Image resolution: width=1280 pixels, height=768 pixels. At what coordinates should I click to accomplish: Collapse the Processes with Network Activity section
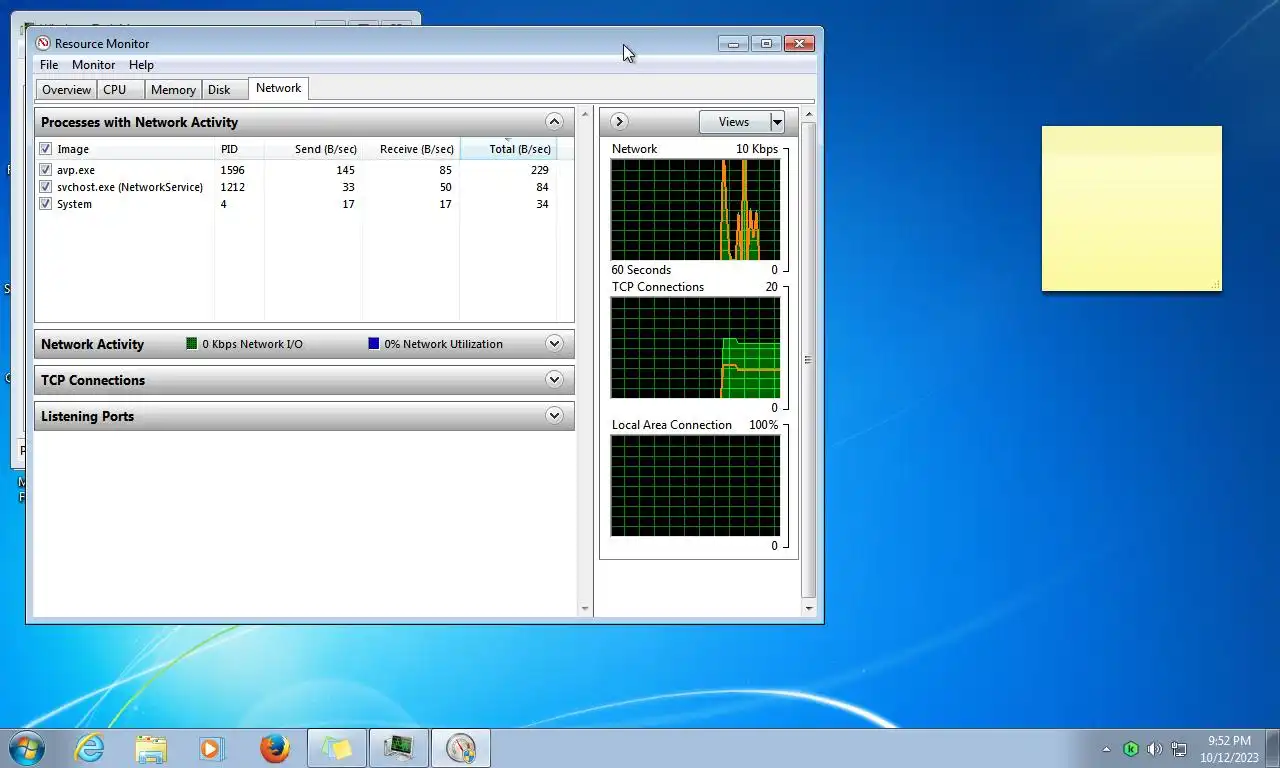pyautogui.click(x=554, y=122)
